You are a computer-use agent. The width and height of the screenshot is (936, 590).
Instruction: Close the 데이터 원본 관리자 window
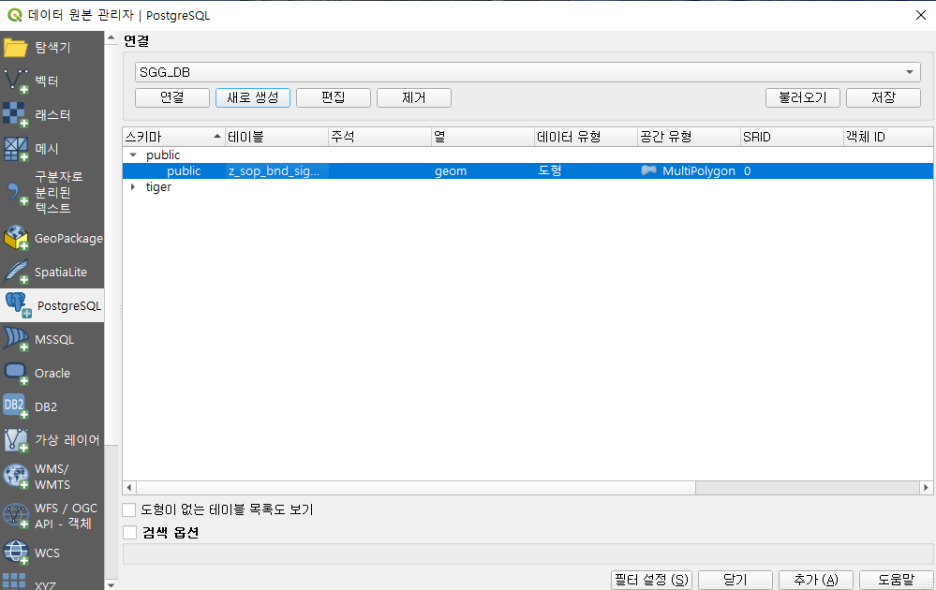pyautogui.click(x=920, y=15)
